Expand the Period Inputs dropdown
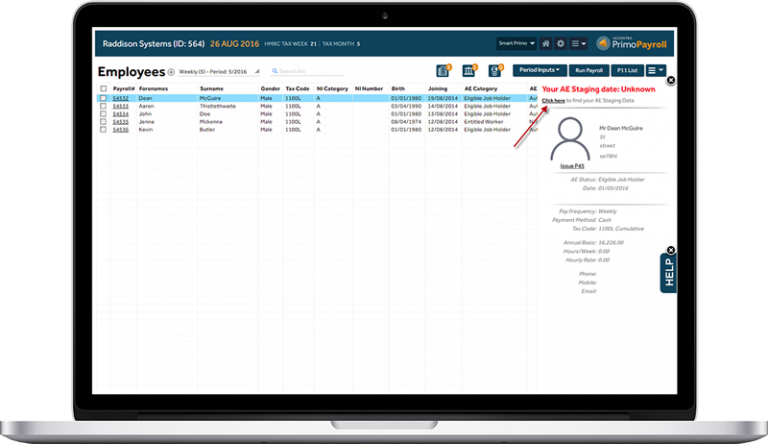Viewport: 768px width, 444px height. [539, 70]
